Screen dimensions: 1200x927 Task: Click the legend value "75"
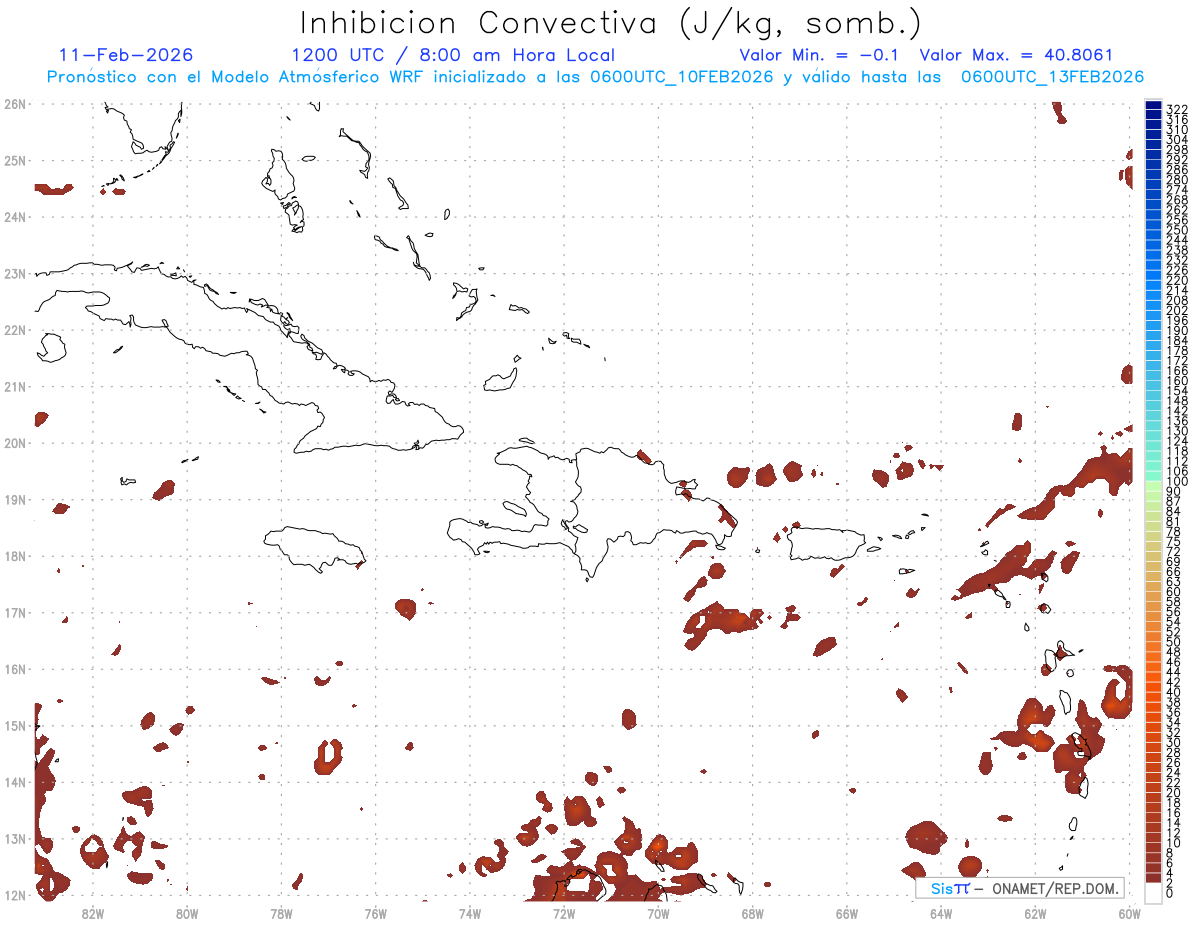(x=1174, y=542)
